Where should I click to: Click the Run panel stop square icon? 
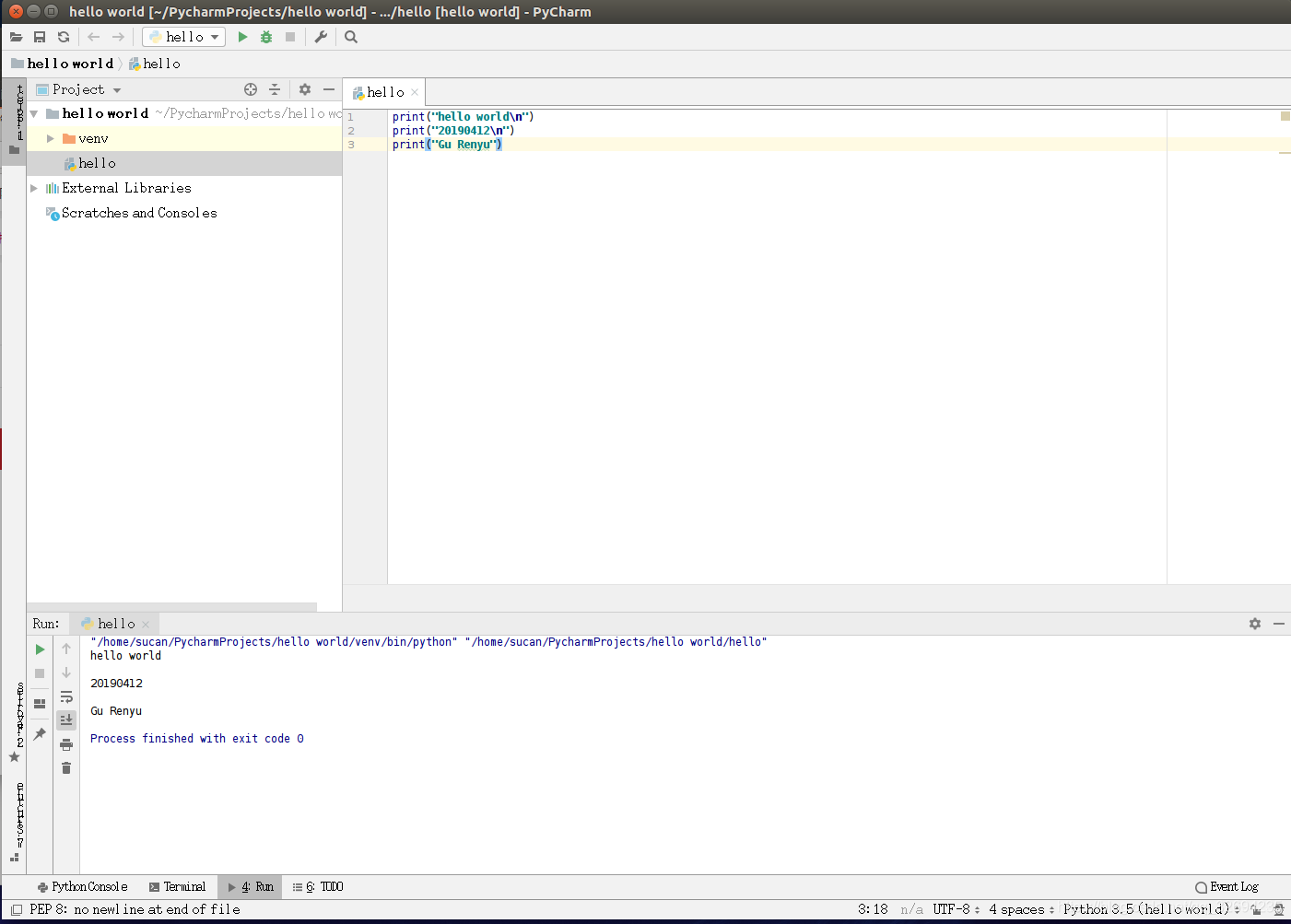[x=40, y=673]
